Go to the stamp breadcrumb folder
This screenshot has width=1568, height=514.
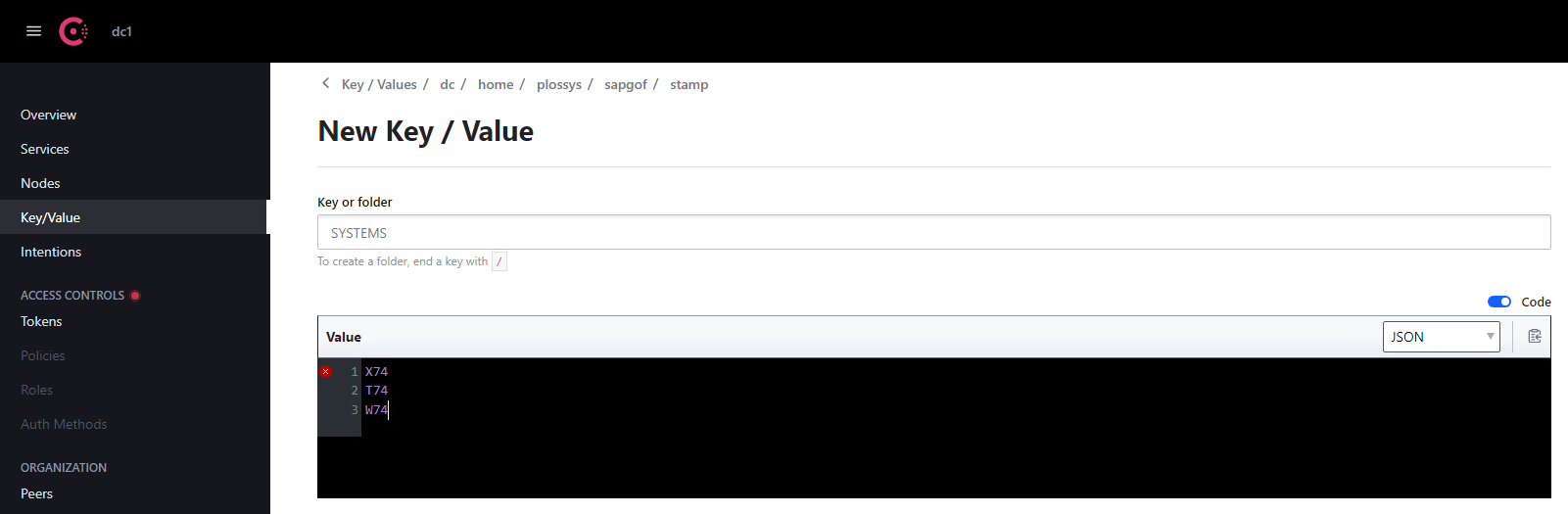[689, 84]
